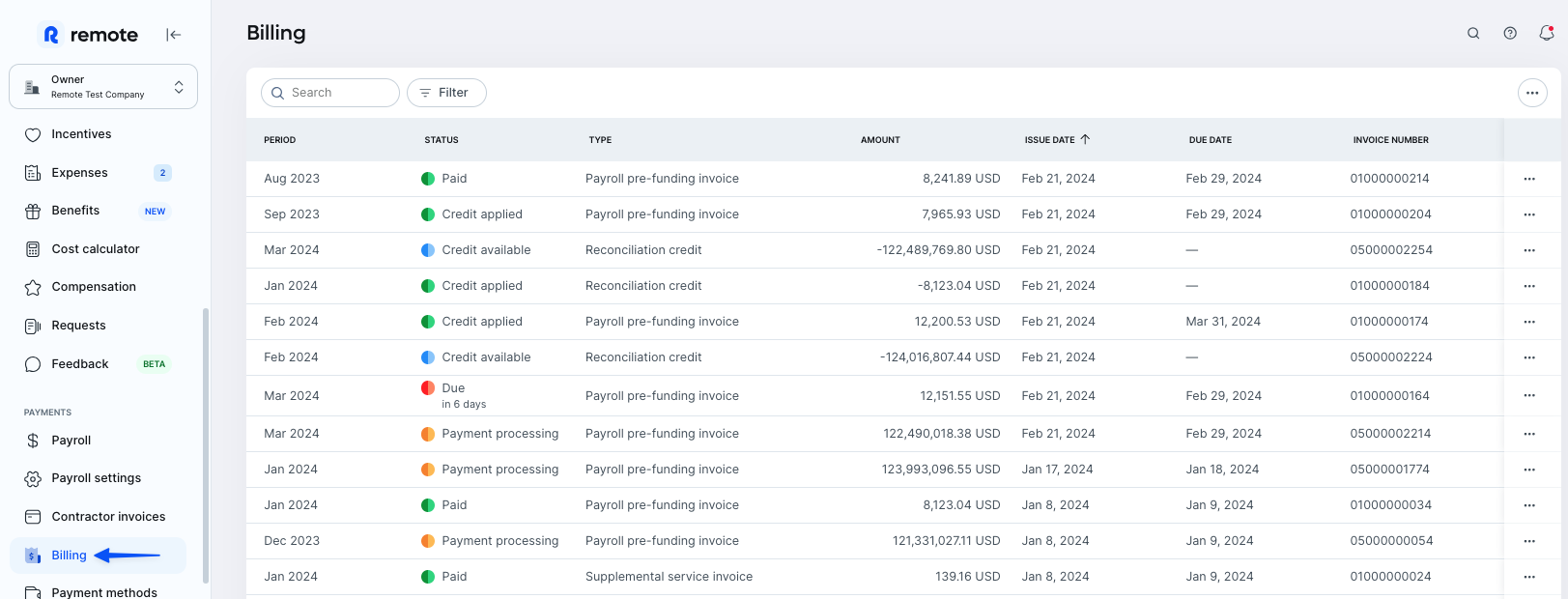Go to Payroll settings in sidebar
Image resolution: width=1568 pixels, height=599 pixels.
click(96, 478)
